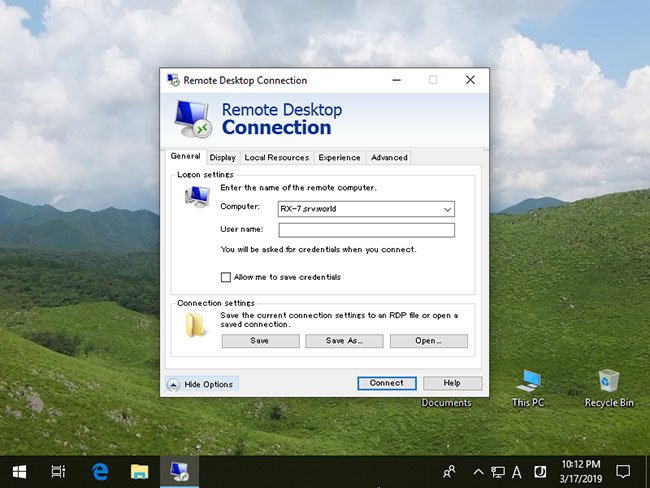The width and height of the screenshot is (650, 488).
Task: Click the Open... button
Action: [429, 341]
